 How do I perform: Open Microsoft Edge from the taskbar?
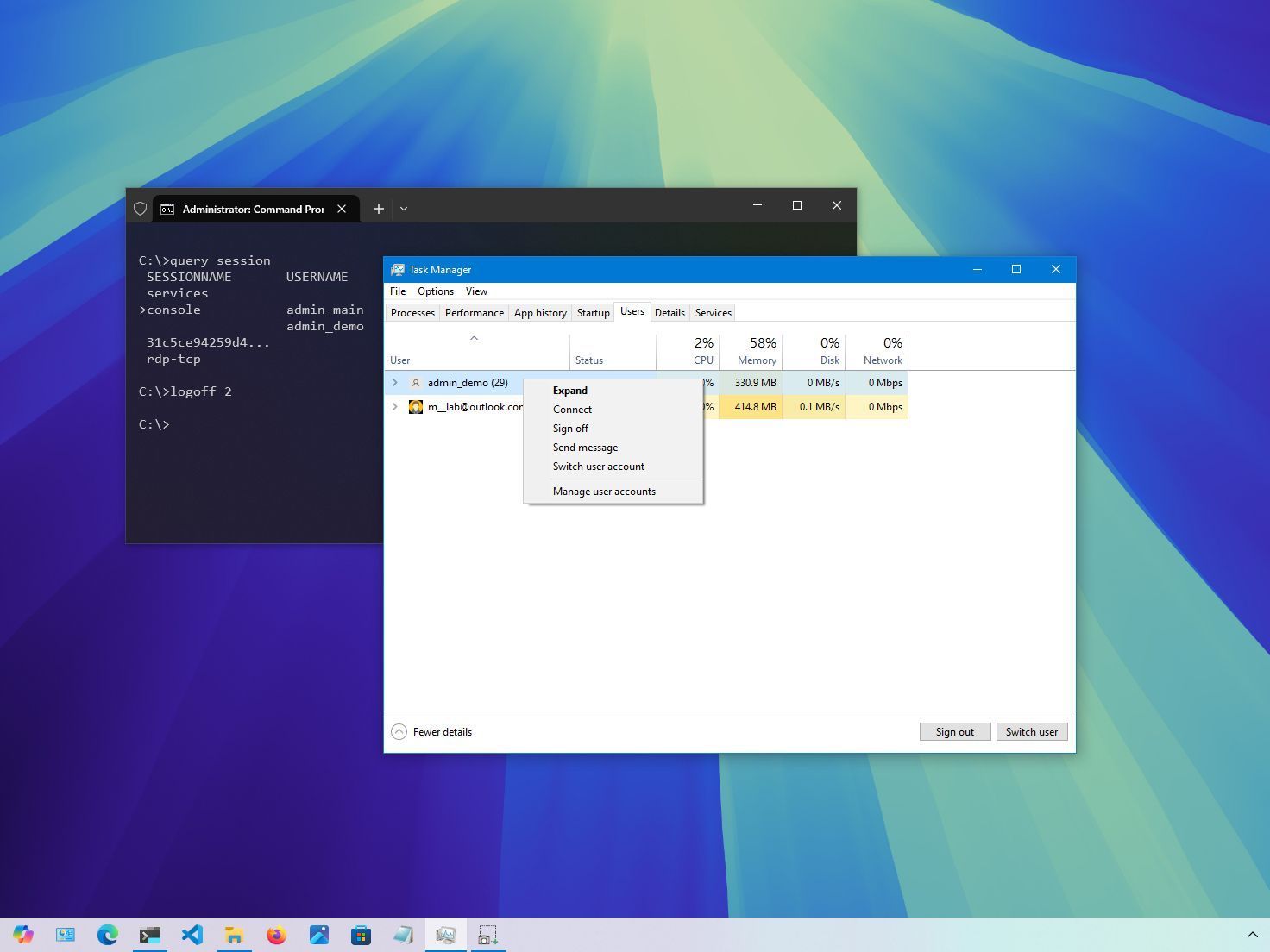(x=108, y=935)
